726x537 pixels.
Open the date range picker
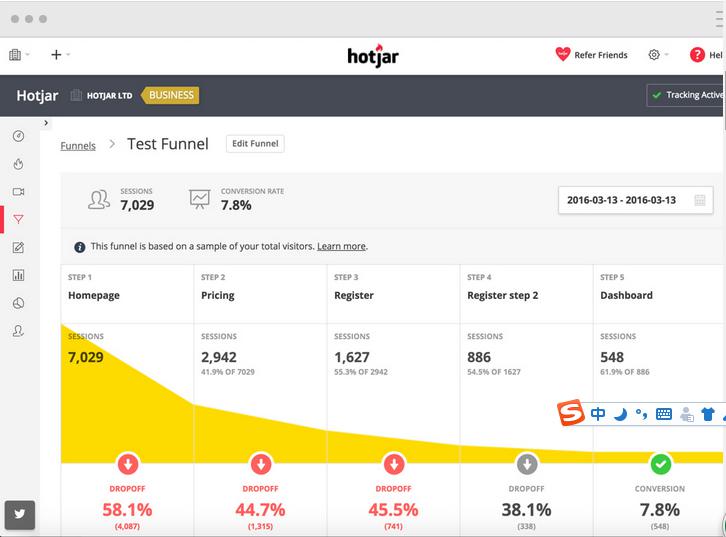click(x=636, y=200)
